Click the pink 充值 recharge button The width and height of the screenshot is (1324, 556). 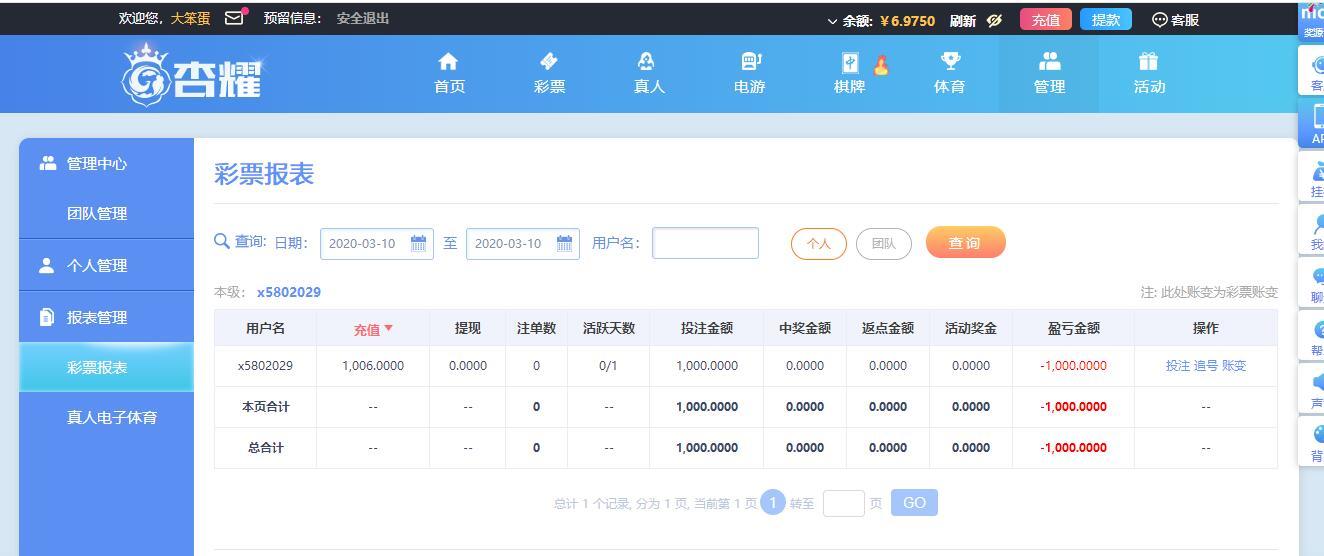coord(1045,20)
